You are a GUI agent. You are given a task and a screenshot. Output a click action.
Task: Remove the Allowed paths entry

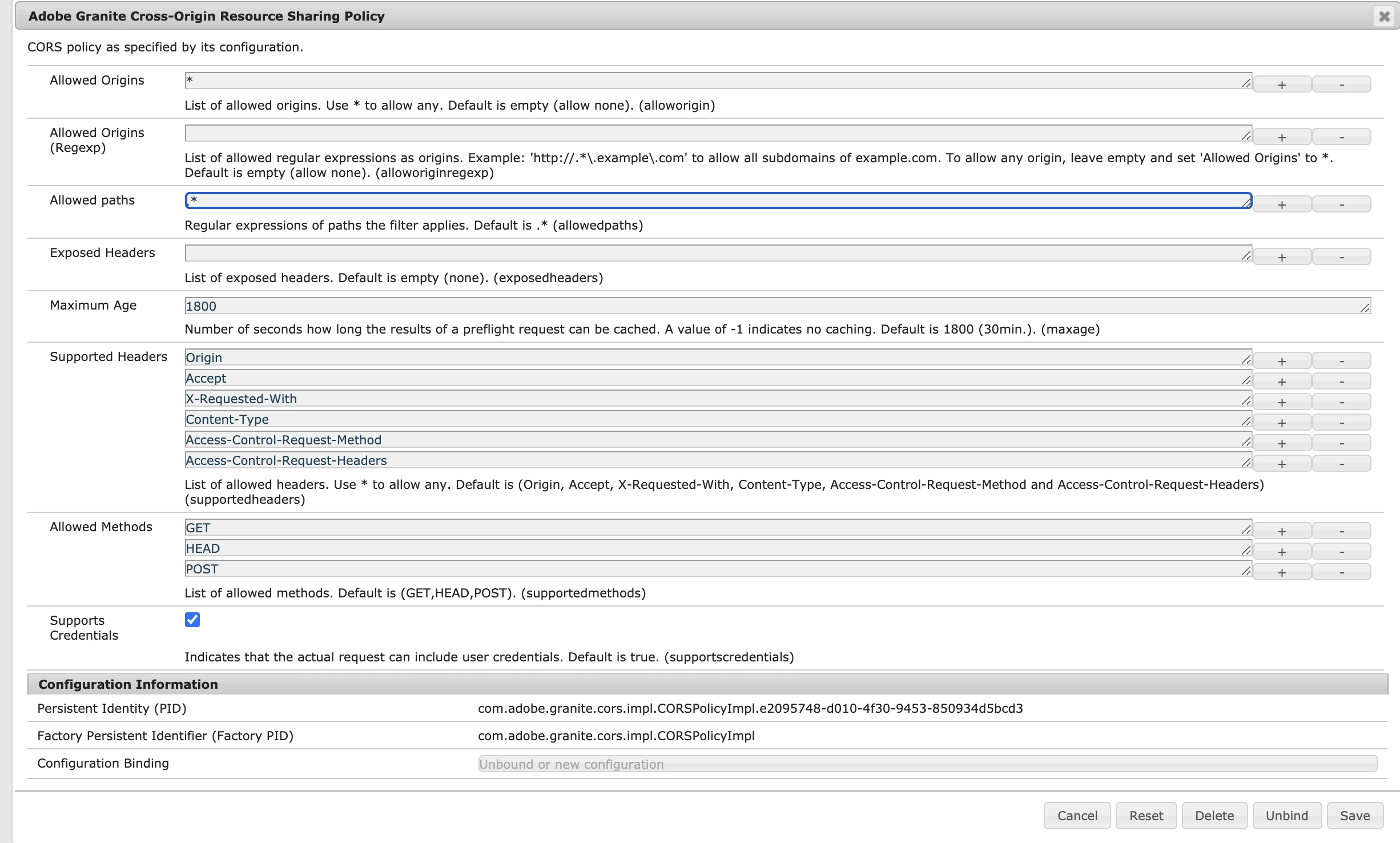[x=1341, y=204]
